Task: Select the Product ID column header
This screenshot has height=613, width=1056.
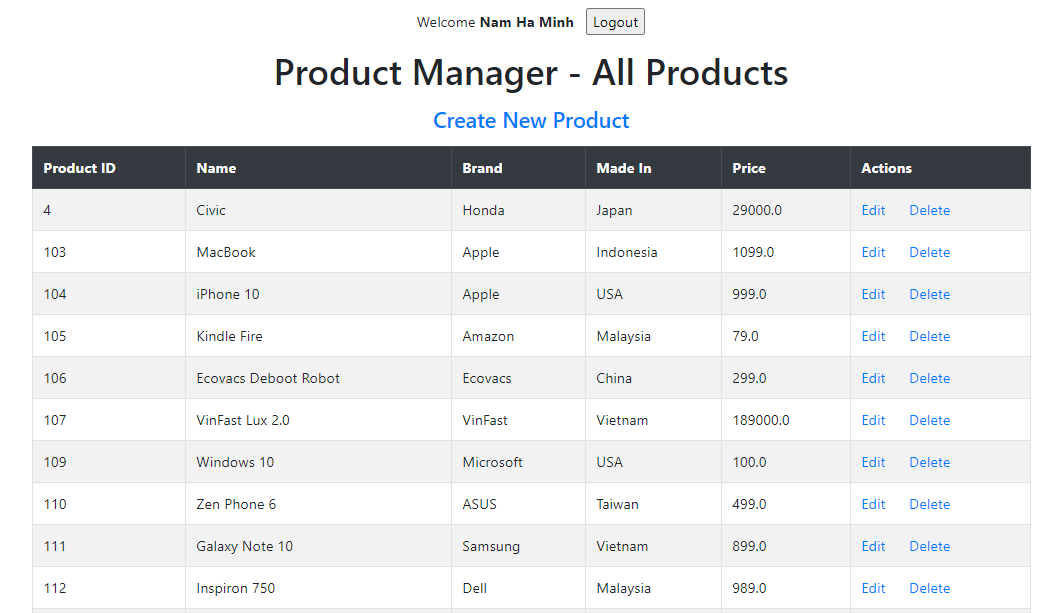Action: pyautogui.click(x=108, y=168)
